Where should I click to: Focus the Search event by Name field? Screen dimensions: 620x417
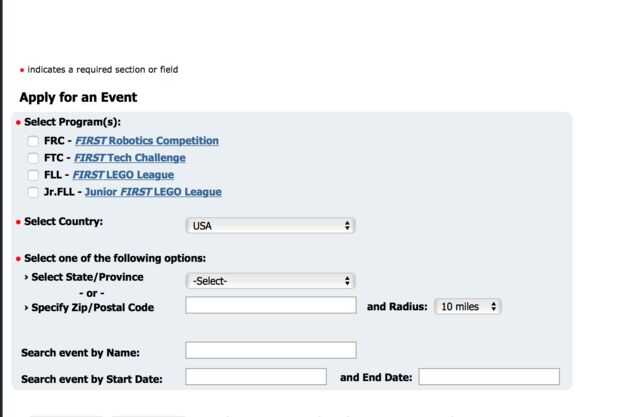pos(270,351)
